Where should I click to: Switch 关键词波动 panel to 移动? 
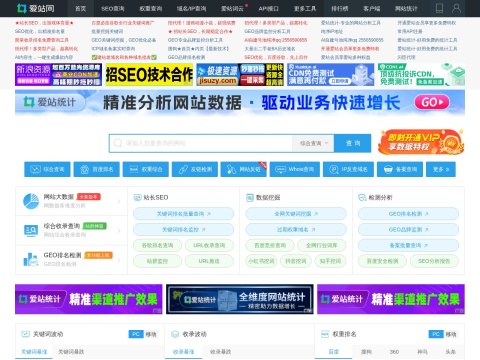pyautogui.click(x=151, y=334)
